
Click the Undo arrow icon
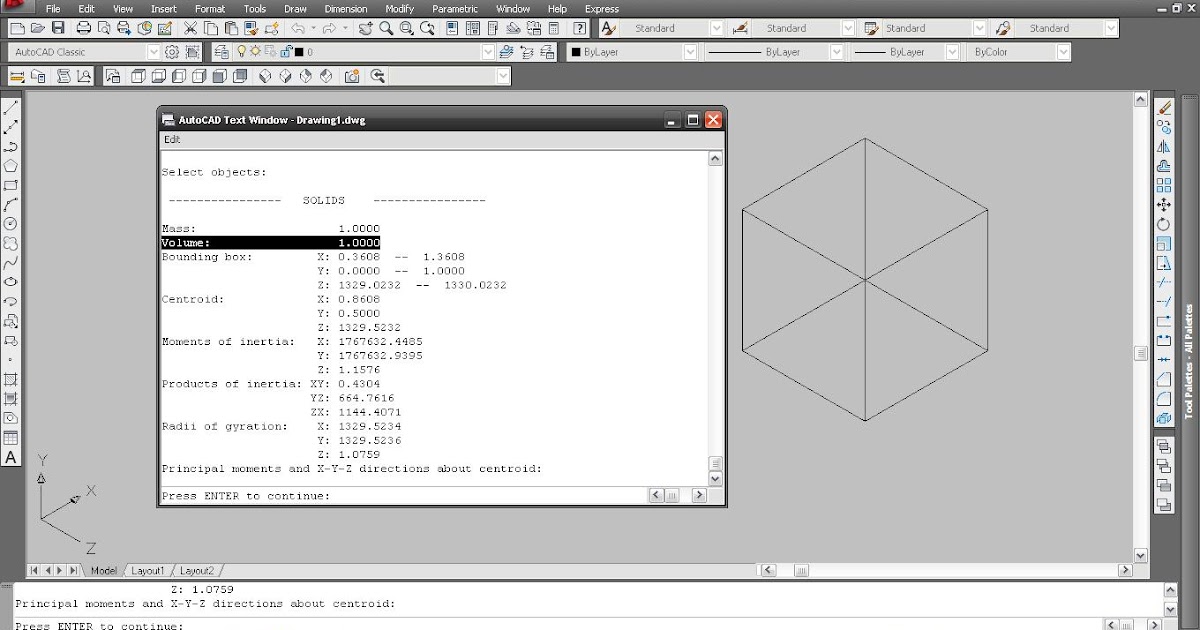pos(297,28)
